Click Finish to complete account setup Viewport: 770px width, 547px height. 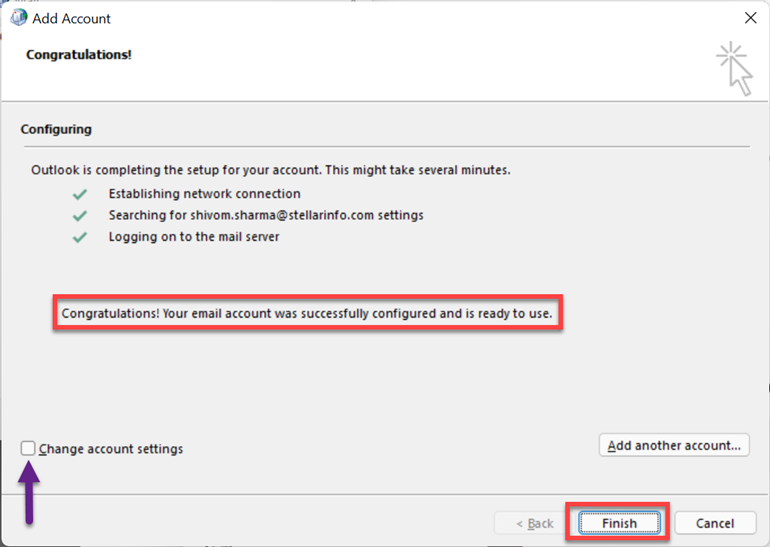tap(619, 523)
